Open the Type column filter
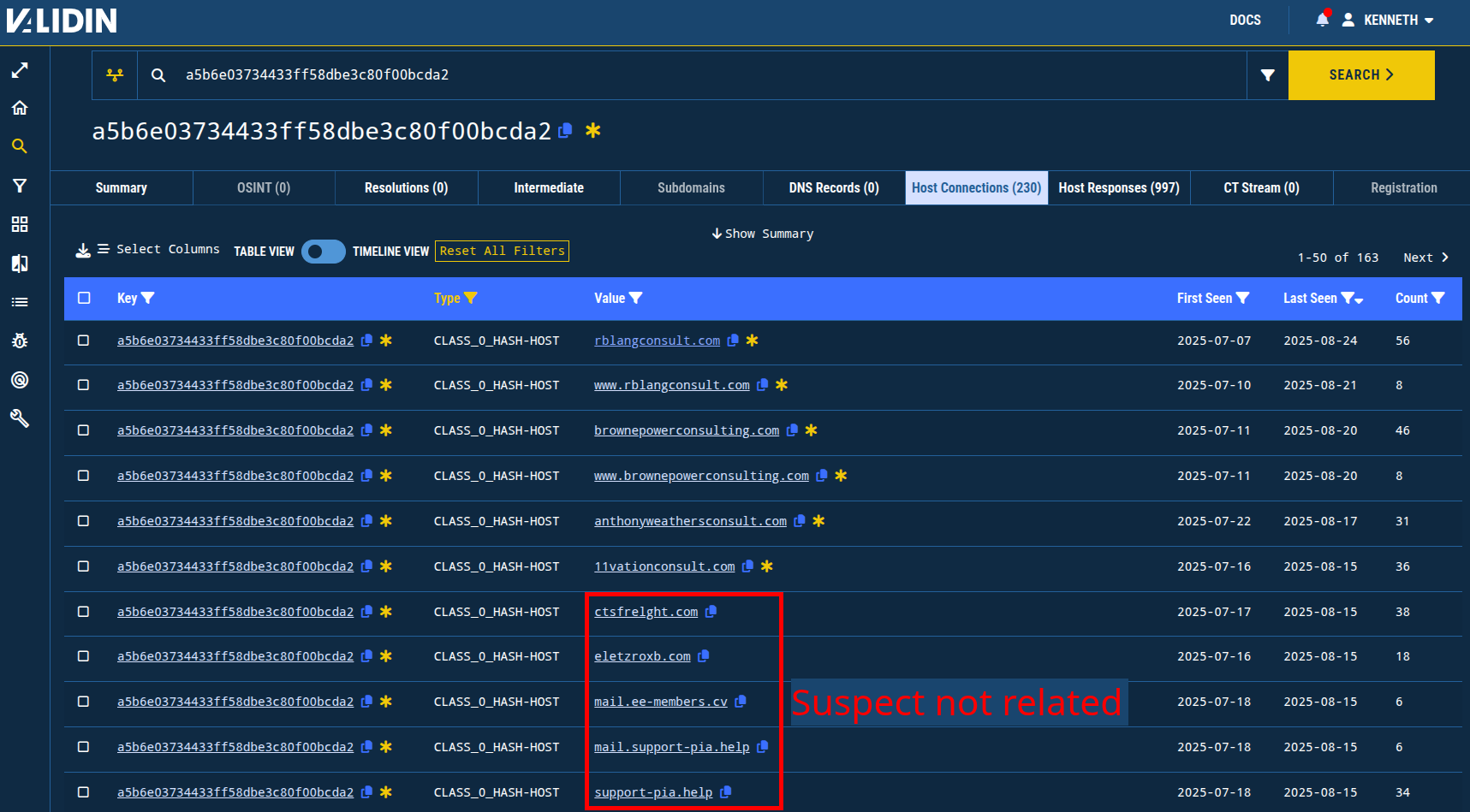Image resolution: width=1470 pixels, height=812 pixels. (x=470, y=298)
